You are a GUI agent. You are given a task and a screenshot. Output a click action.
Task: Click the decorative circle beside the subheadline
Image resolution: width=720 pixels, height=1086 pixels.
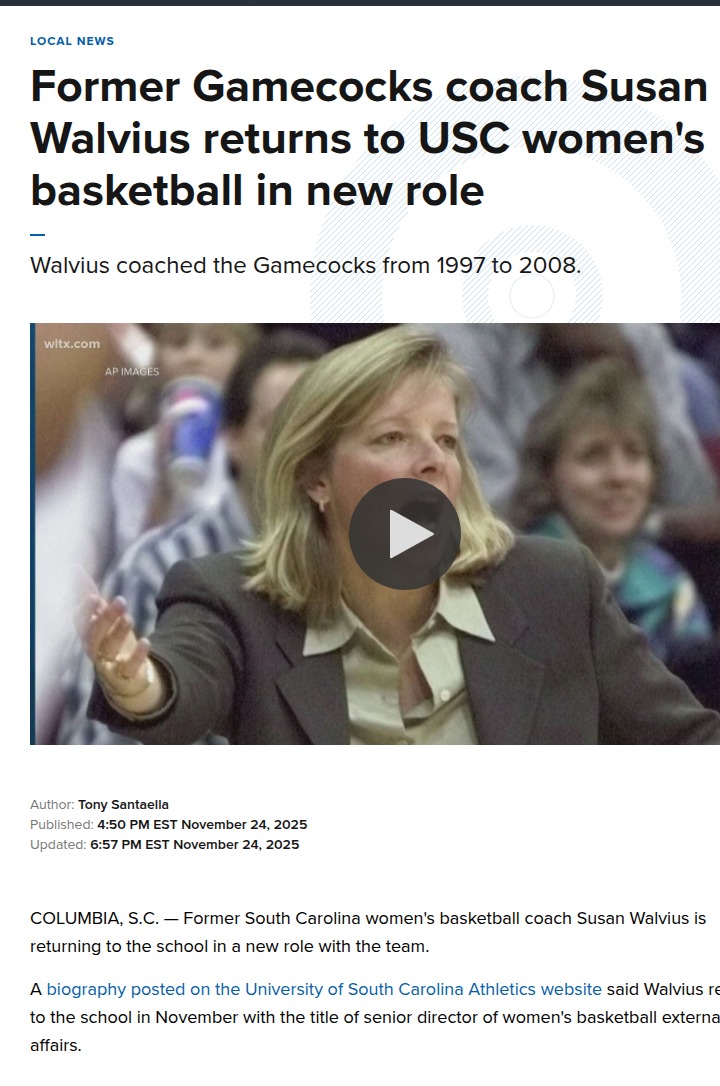pyautogui.click(x=532, y=296)
